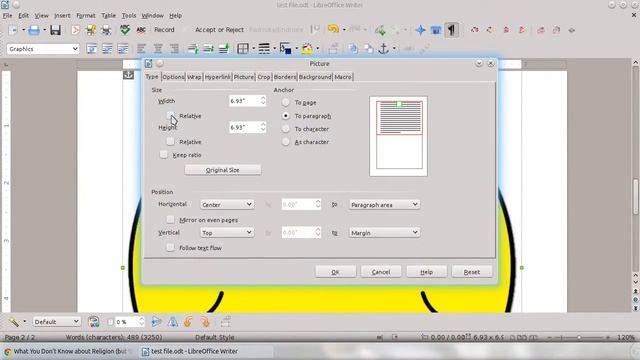Click the Color toolbar icon beside Default
Screen dimensions: 640x360
(x=93, y=322)
